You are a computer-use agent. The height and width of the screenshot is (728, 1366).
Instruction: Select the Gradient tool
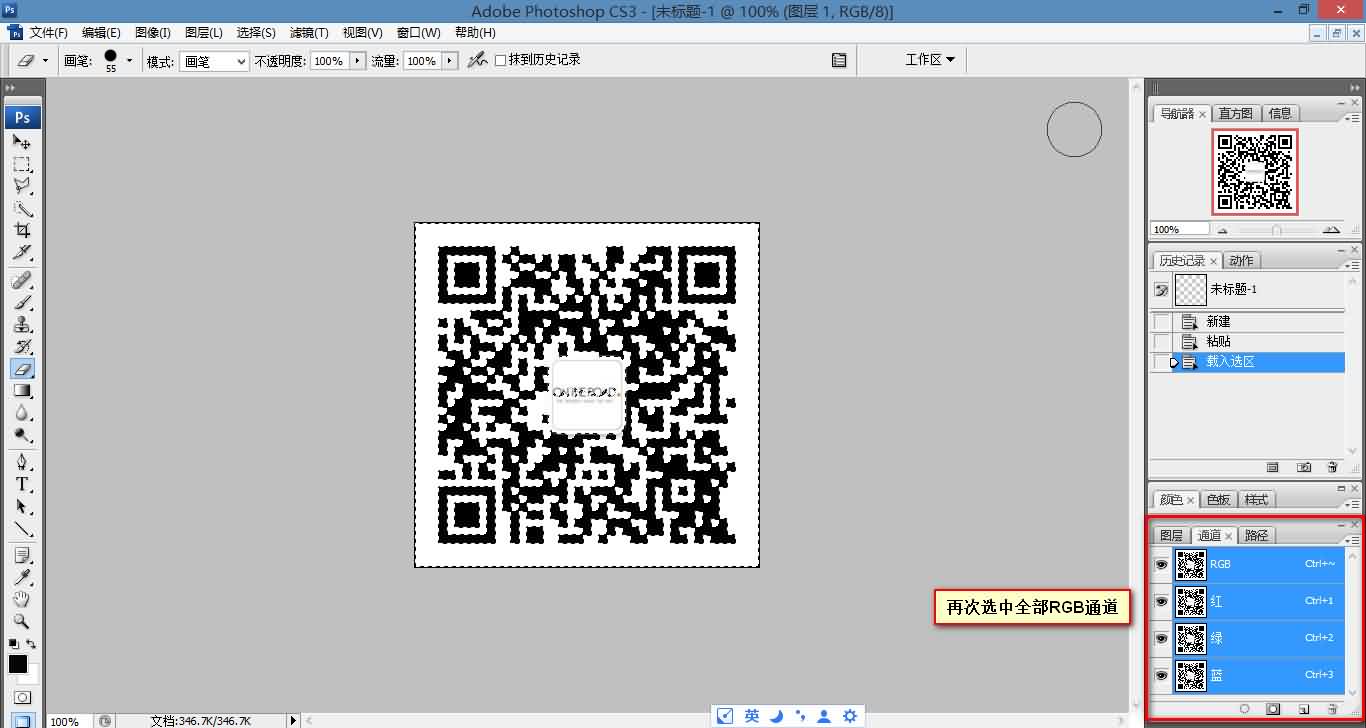(22, 390)
